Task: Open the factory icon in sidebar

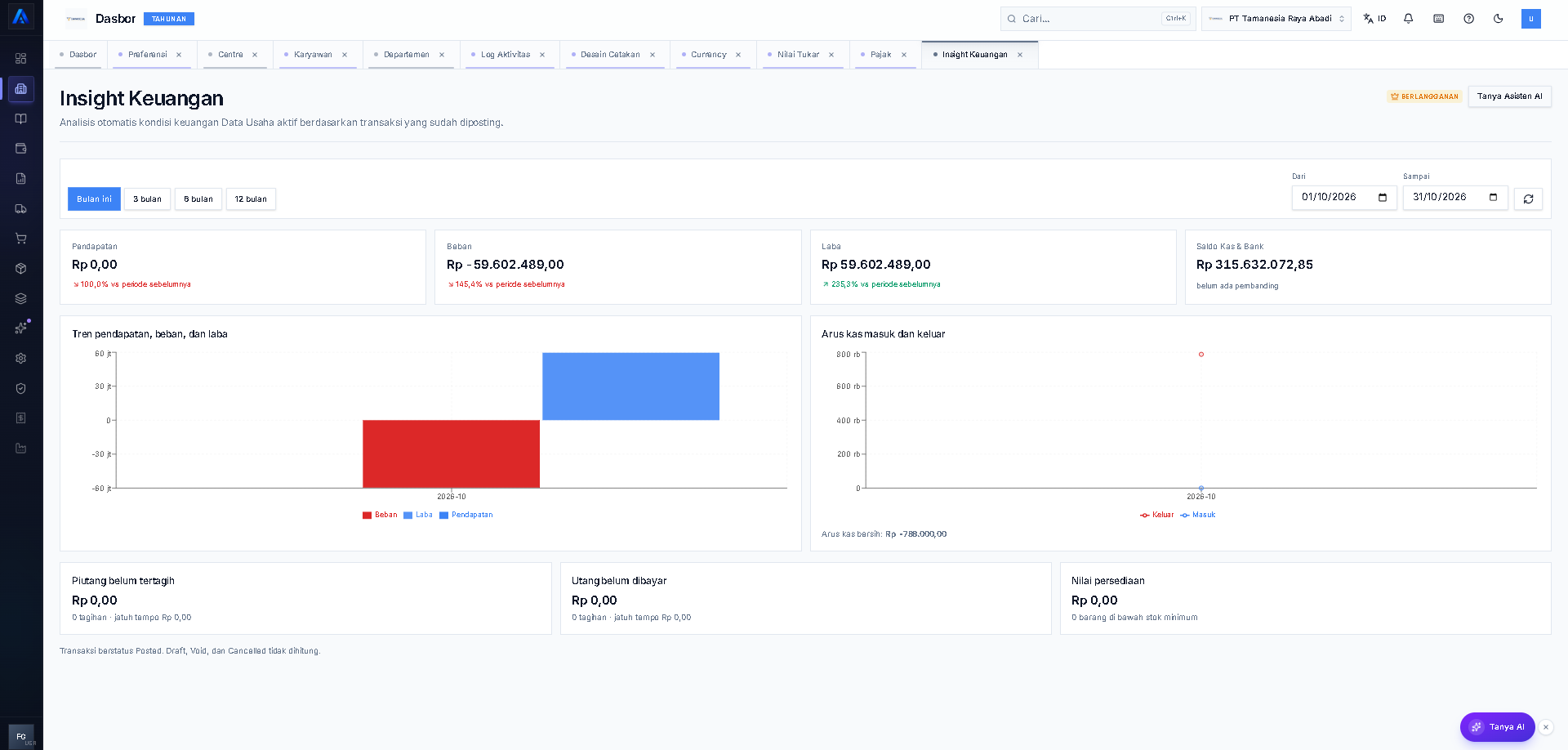Action: tap(21, 448)
